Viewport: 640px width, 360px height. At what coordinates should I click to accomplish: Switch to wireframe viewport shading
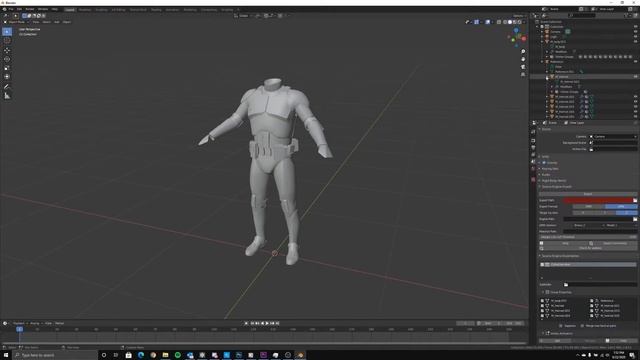pyautogui.click(x=504, y=22)
